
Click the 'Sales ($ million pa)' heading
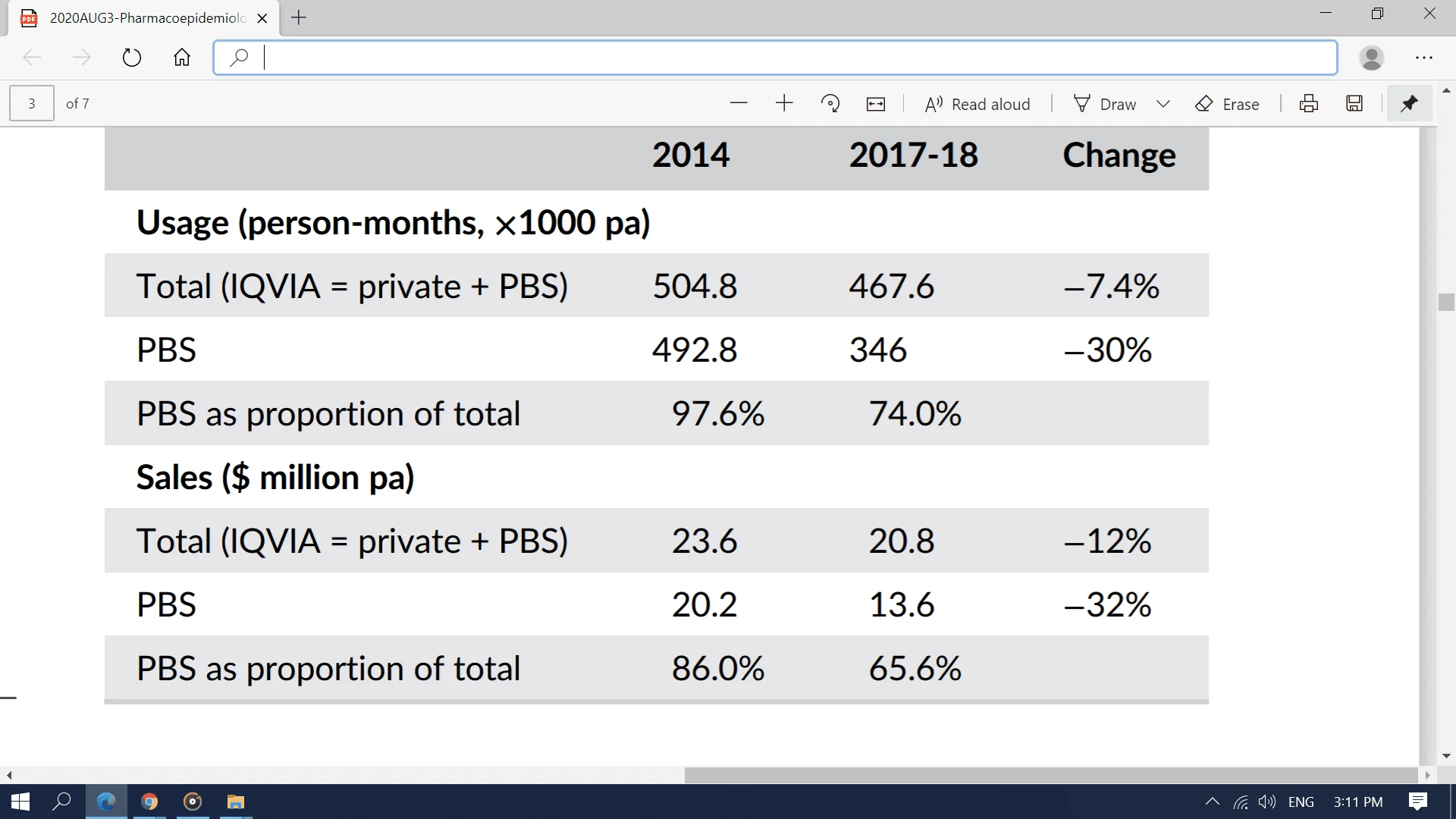pos(275,478)
